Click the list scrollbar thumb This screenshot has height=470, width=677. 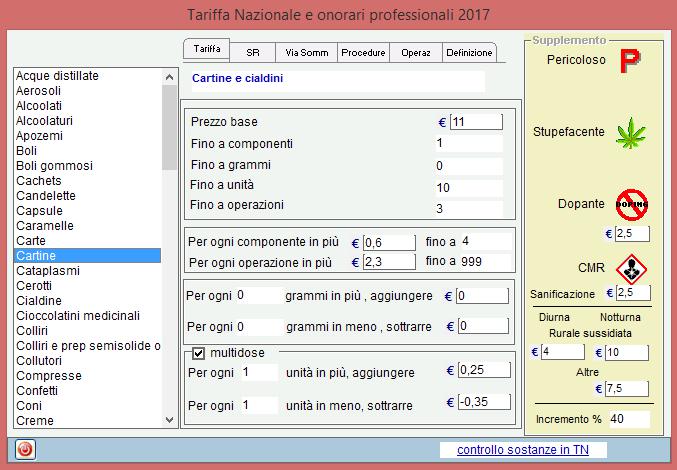(x=169, y=127)
